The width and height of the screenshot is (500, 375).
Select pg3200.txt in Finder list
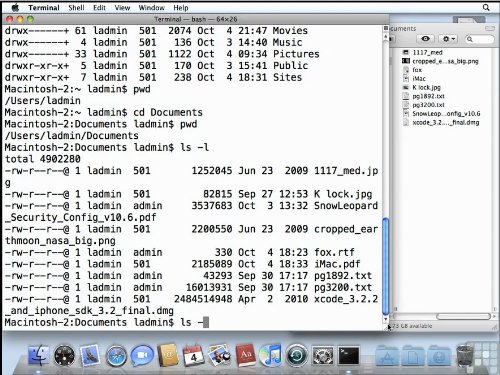(428, 105)
